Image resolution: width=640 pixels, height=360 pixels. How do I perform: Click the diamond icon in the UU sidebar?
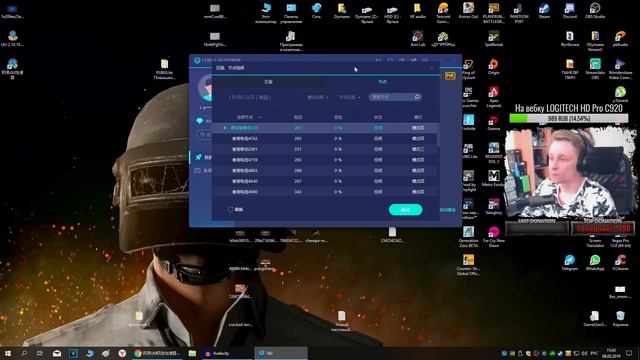point(200,121)
